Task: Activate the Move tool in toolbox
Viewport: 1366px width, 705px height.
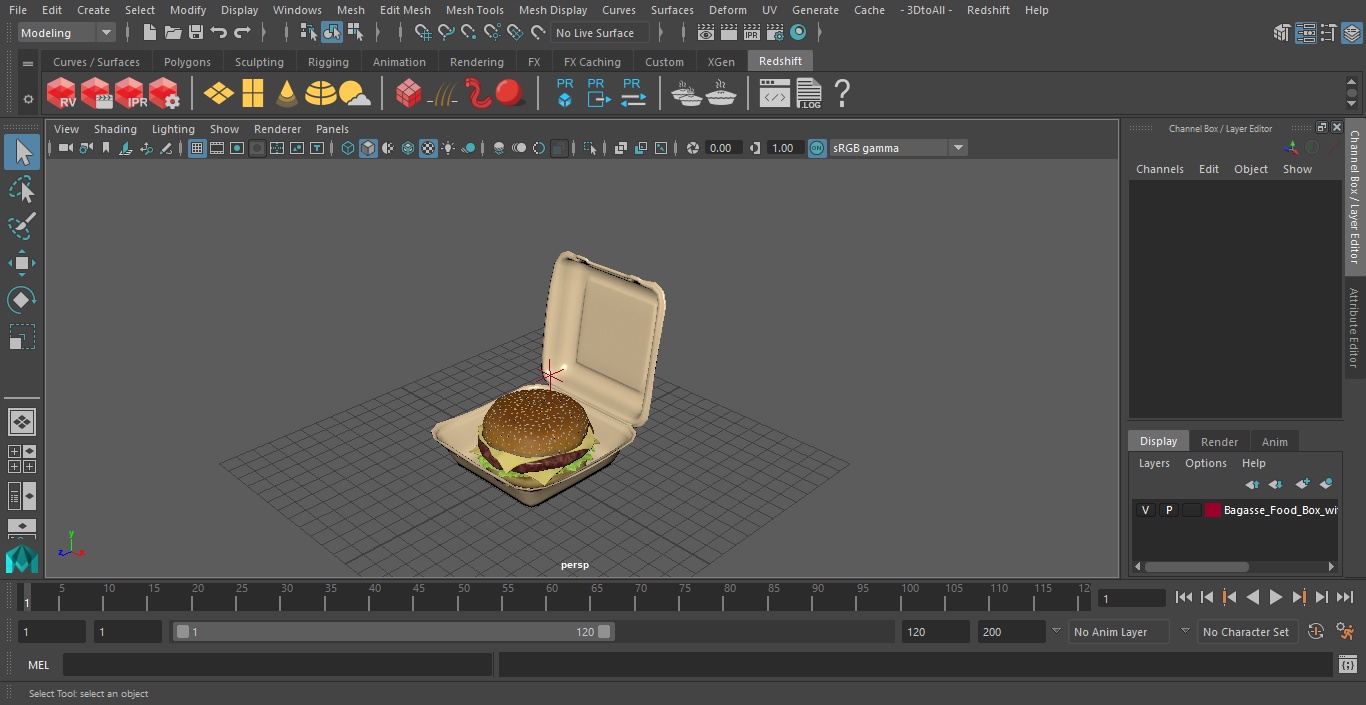Action: coord(21,263)
